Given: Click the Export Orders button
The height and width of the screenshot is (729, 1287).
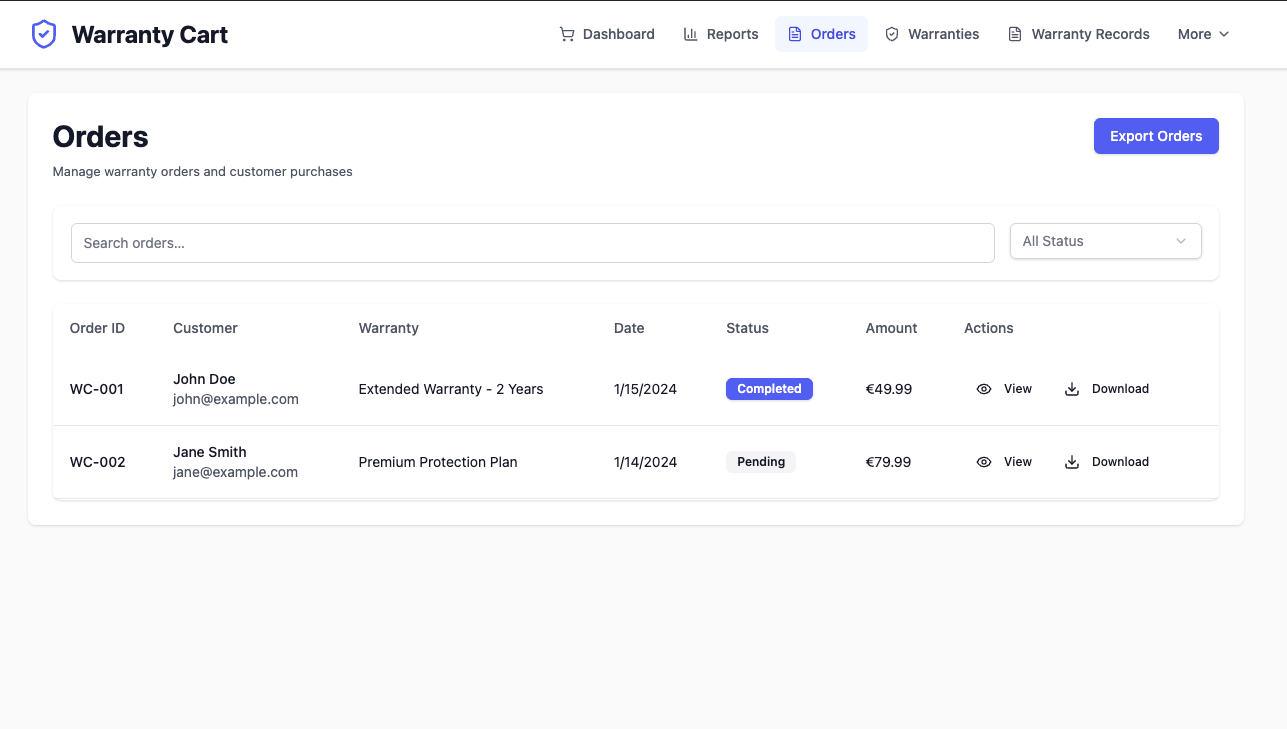Looking at the screenshot, I should coord(1156,135).
